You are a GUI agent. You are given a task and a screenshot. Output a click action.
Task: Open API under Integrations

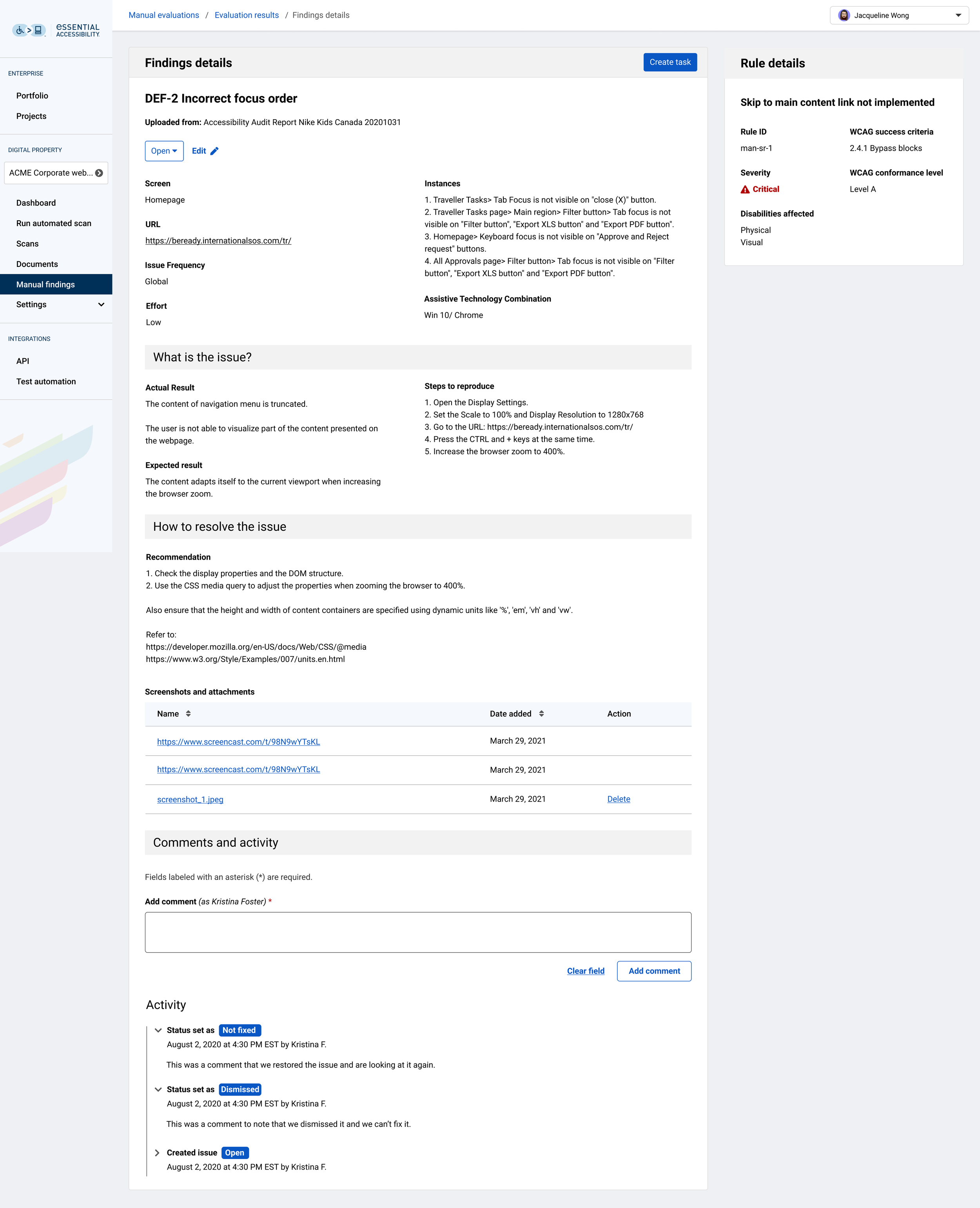coord(23,361)
